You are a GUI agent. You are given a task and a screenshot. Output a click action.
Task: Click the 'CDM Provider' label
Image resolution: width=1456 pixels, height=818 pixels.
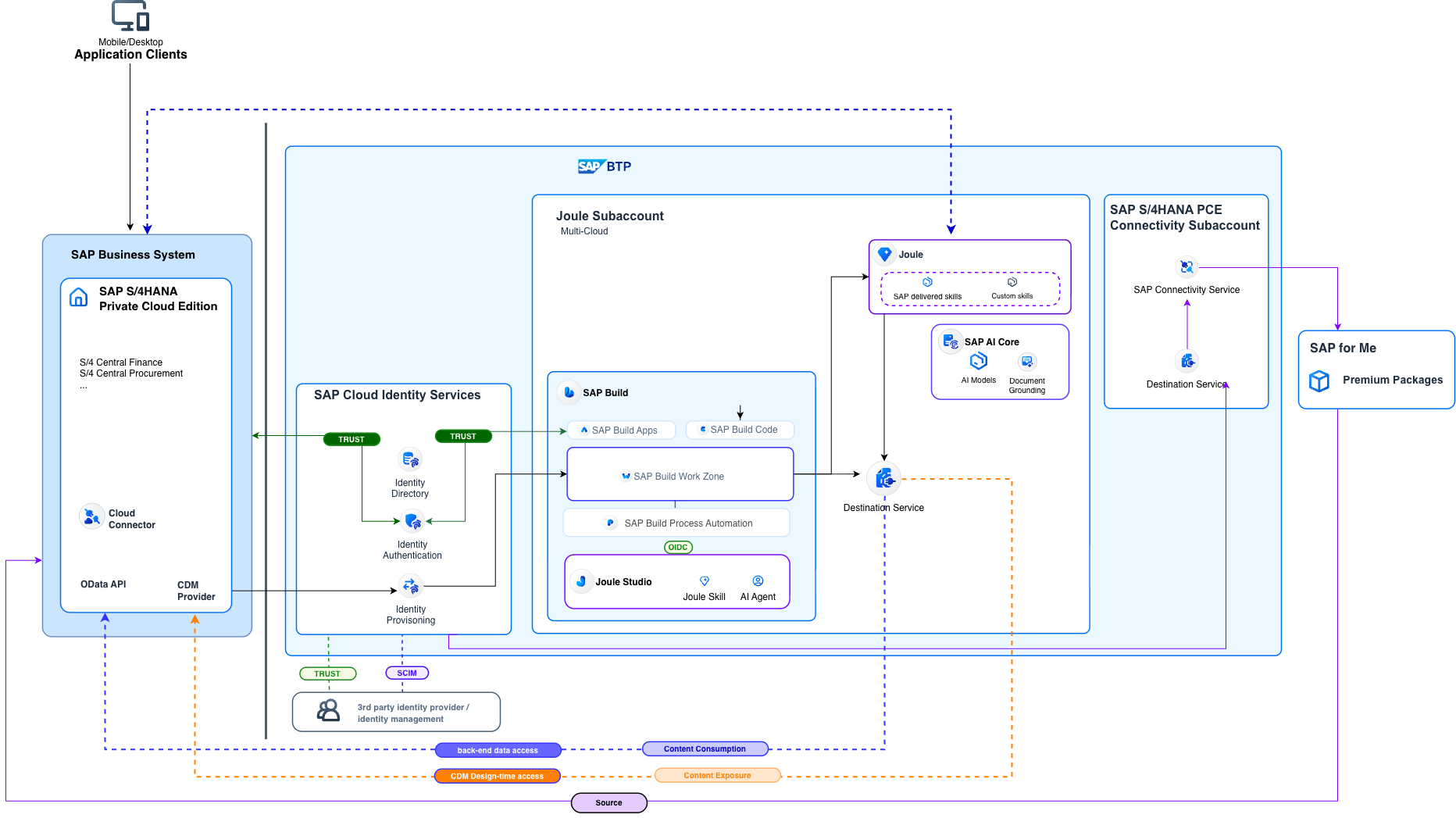(196, 591)
